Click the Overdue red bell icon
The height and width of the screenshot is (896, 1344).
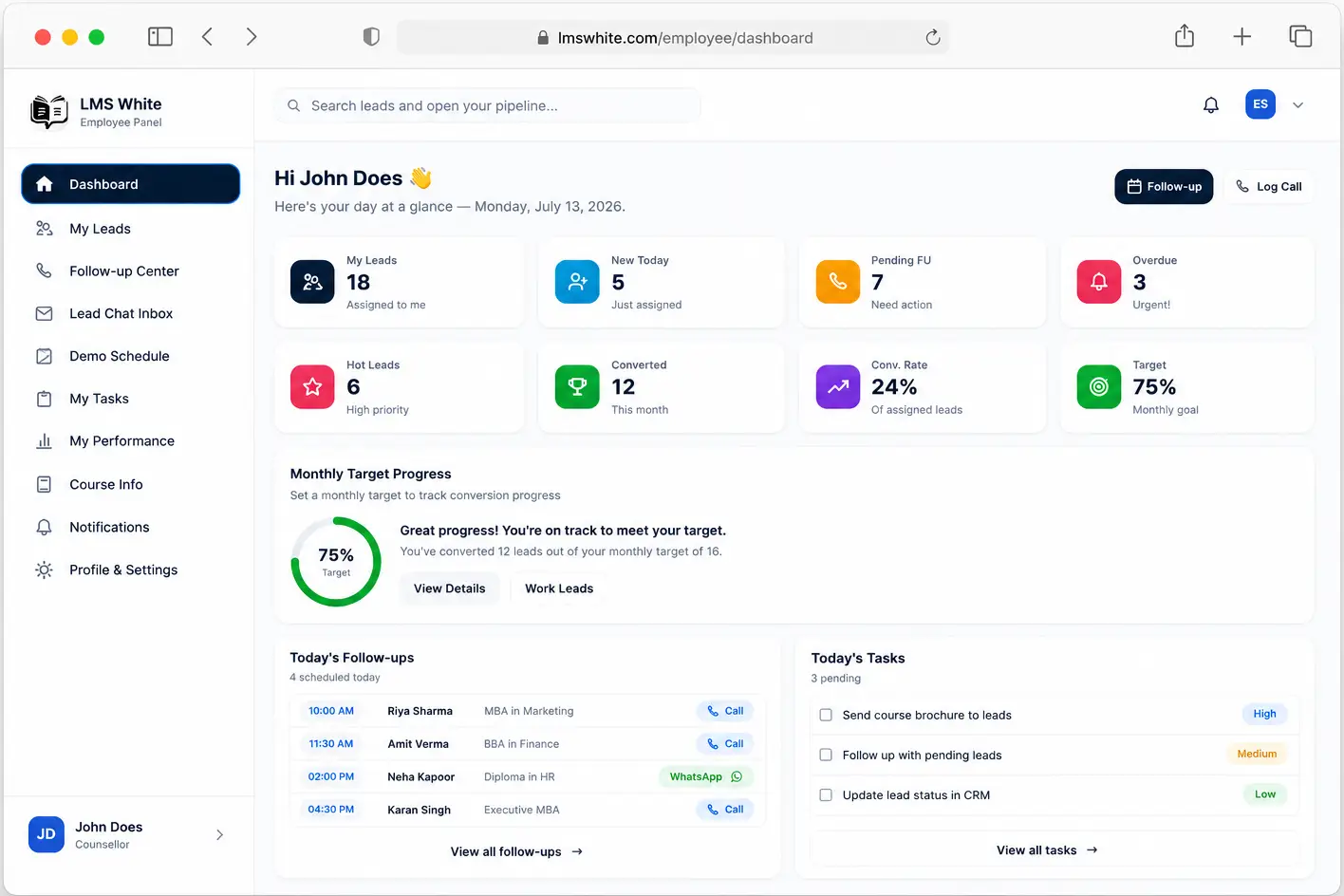[1099, 282]
